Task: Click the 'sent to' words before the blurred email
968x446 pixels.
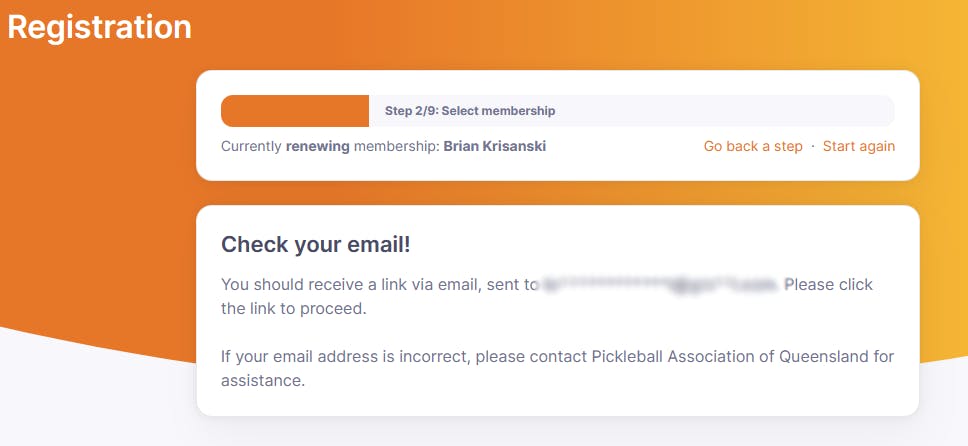Action: click(511, 285)
